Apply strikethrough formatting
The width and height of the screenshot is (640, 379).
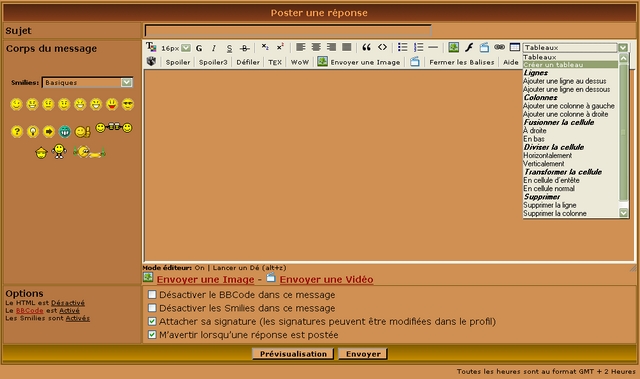pyautogui.click(x=244, y=48)
